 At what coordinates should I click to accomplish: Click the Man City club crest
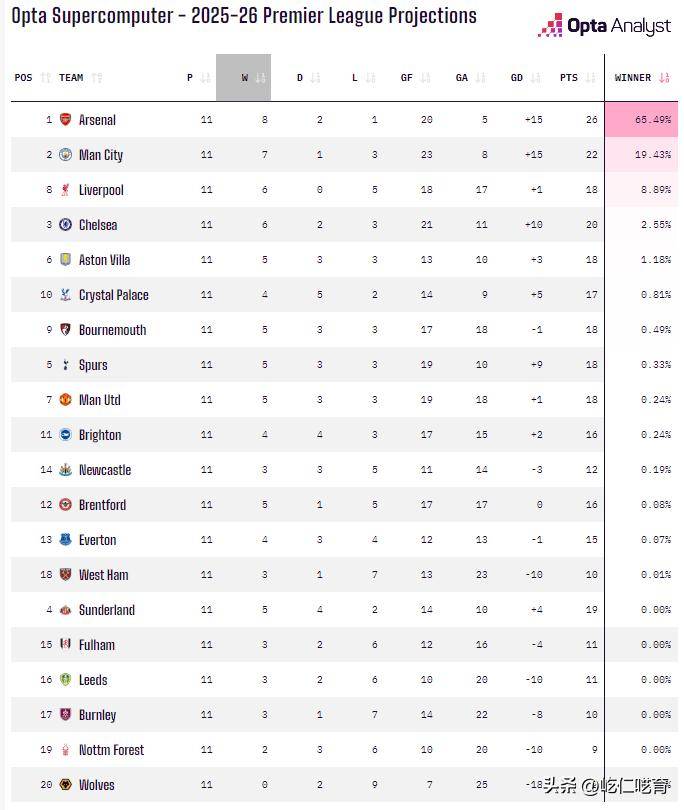tap(66, 155)
